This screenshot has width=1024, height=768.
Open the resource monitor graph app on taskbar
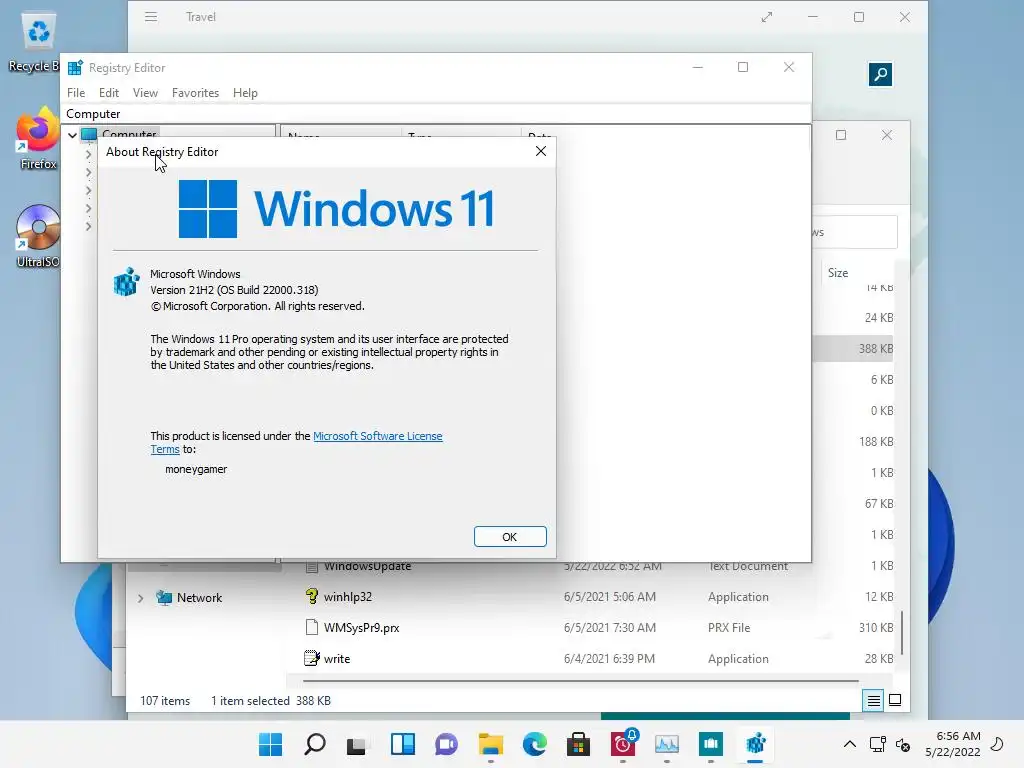667,744
